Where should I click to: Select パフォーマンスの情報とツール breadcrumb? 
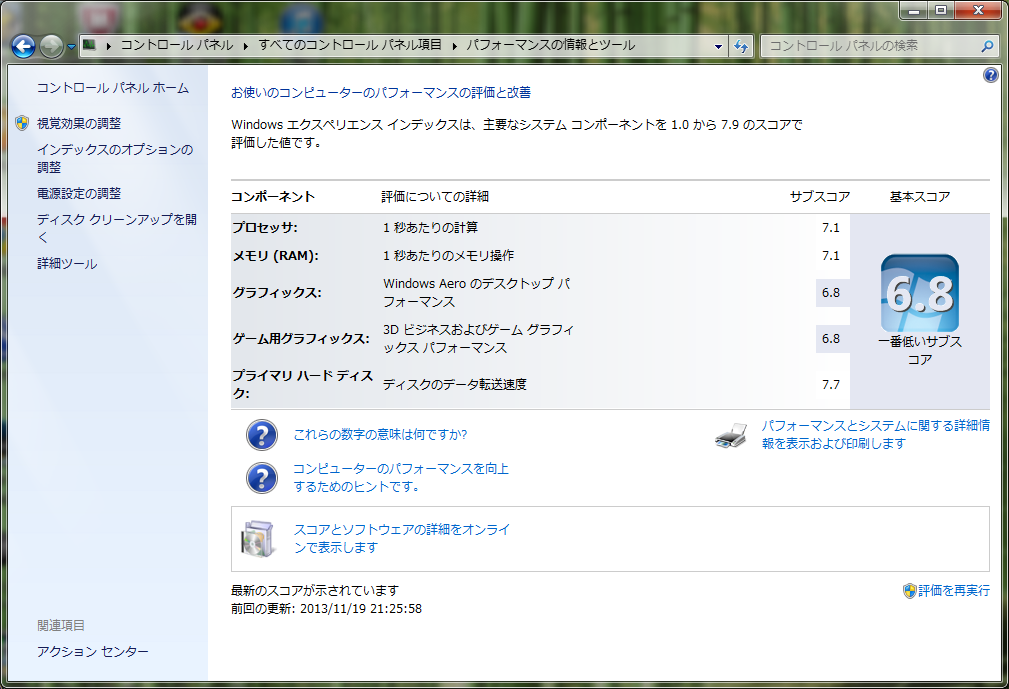pos(550,45)
